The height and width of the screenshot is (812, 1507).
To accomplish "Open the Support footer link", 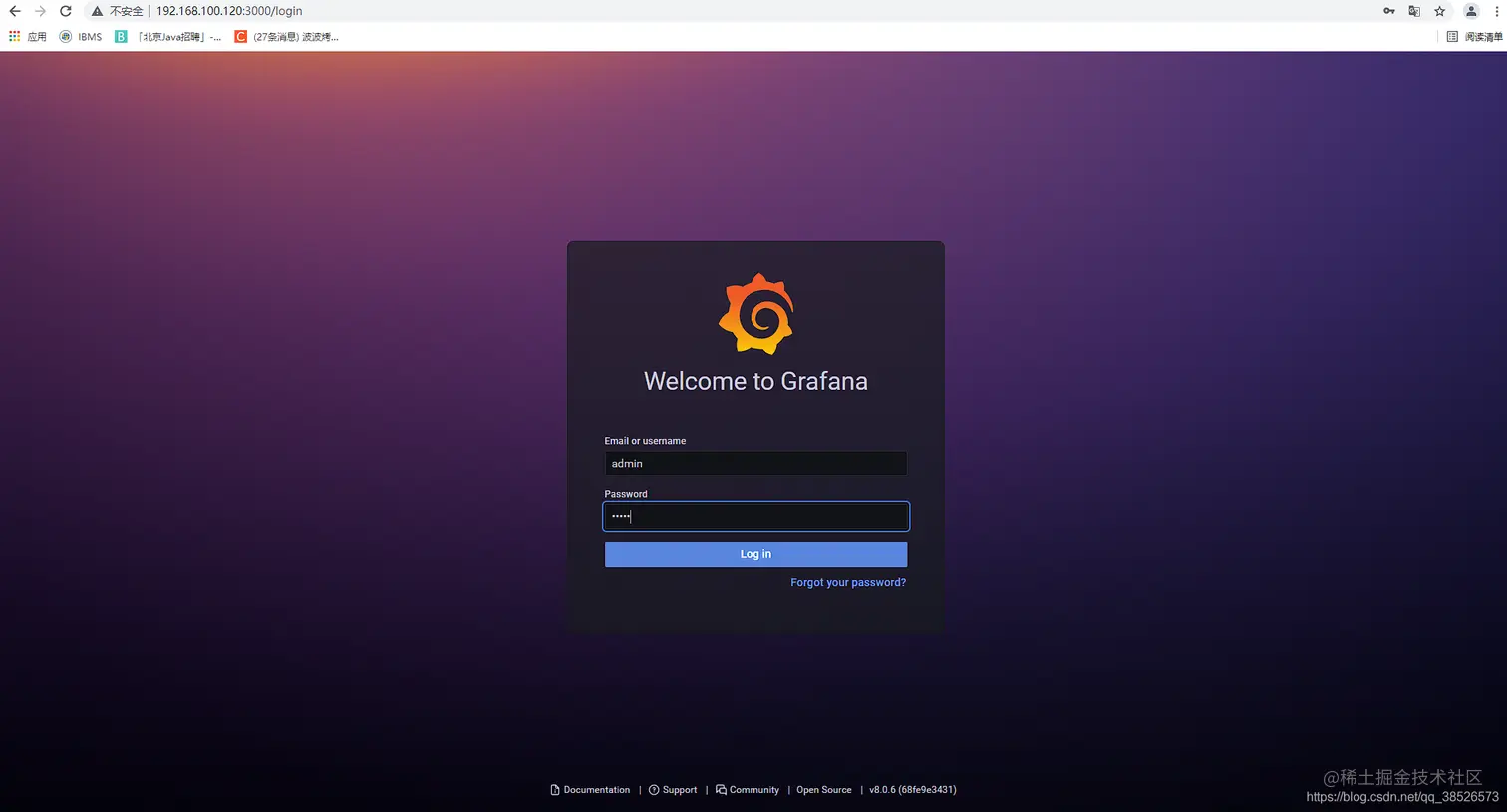I will click(673, 790).
